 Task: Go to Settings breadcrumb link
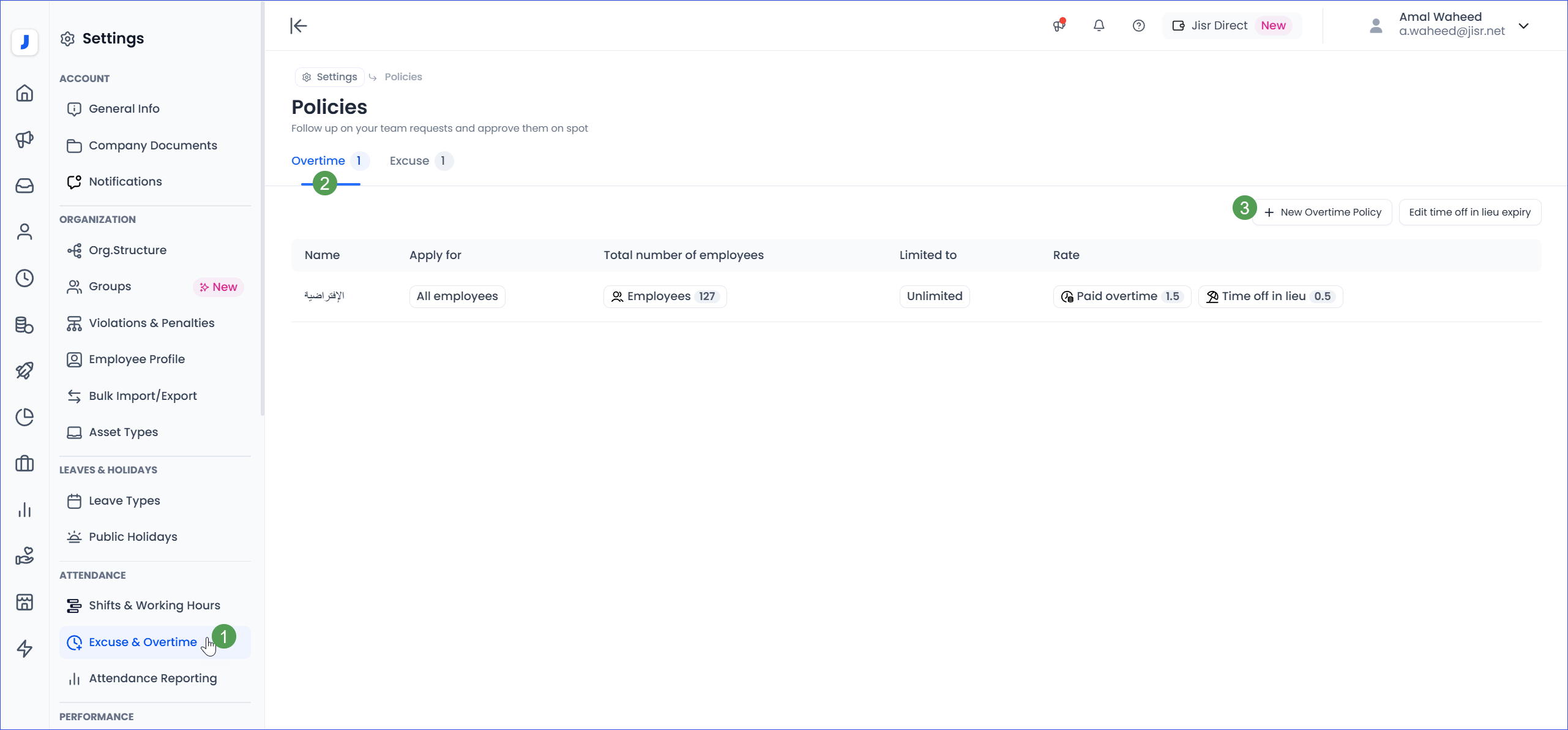point(330,77)
